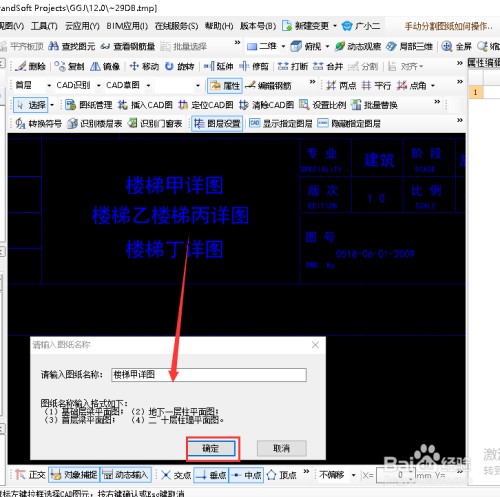Viewport: 500px width, 497px height.
Task: Toggle the 图层设置 layer settings button
Action: click(217, 124)
